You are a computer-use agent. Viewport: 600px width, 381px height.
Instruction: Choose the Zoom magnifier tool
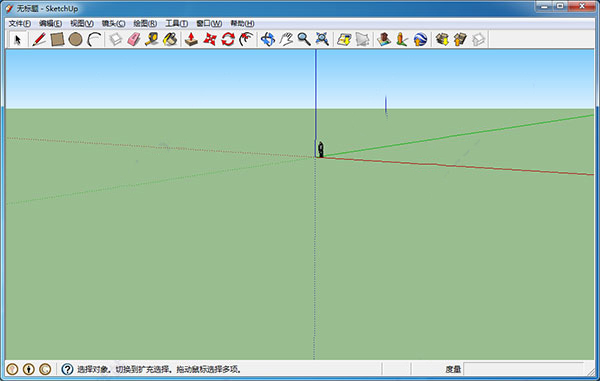[x=304, y=39]
